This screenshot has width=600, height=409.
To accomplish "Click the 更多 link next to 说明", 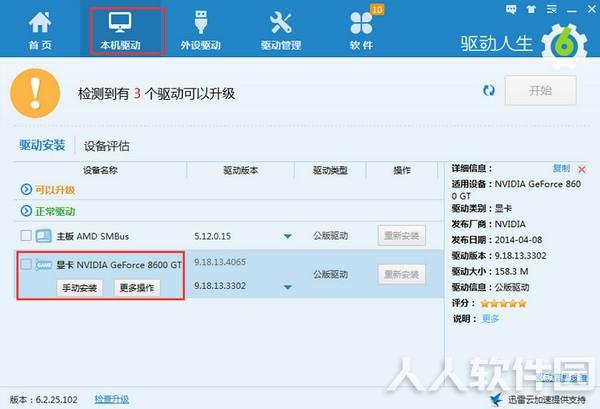I will pos(490,319).
